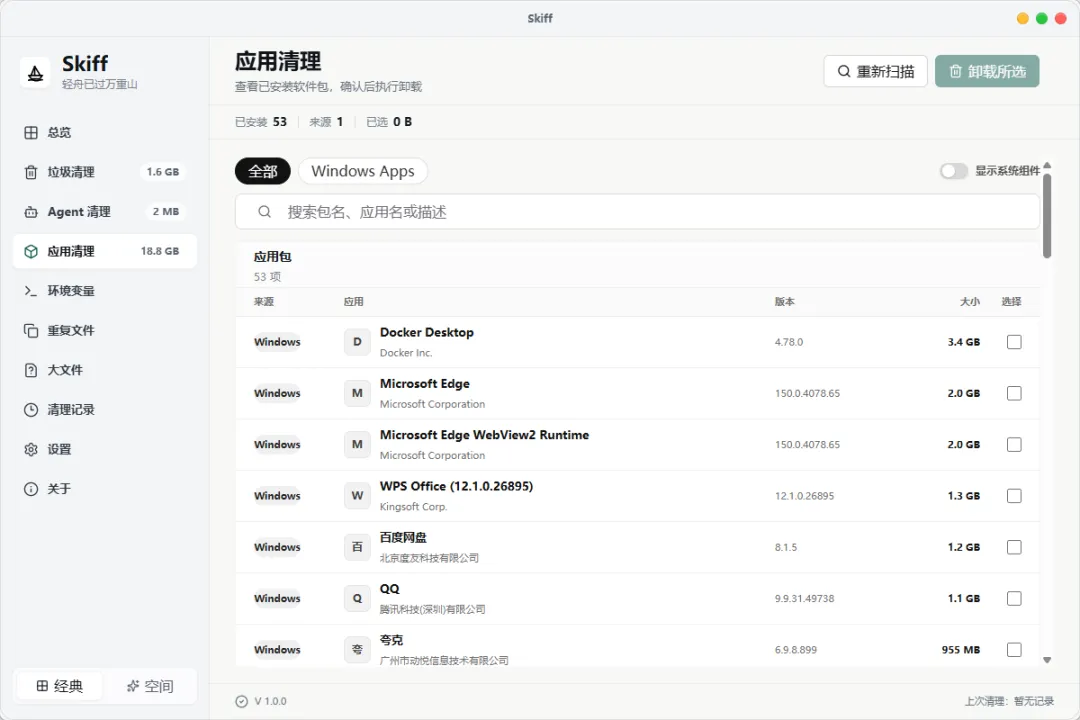Go to Agent 清理 2 MB menu item
This screenshot has height=720, width=1080.
105,212
